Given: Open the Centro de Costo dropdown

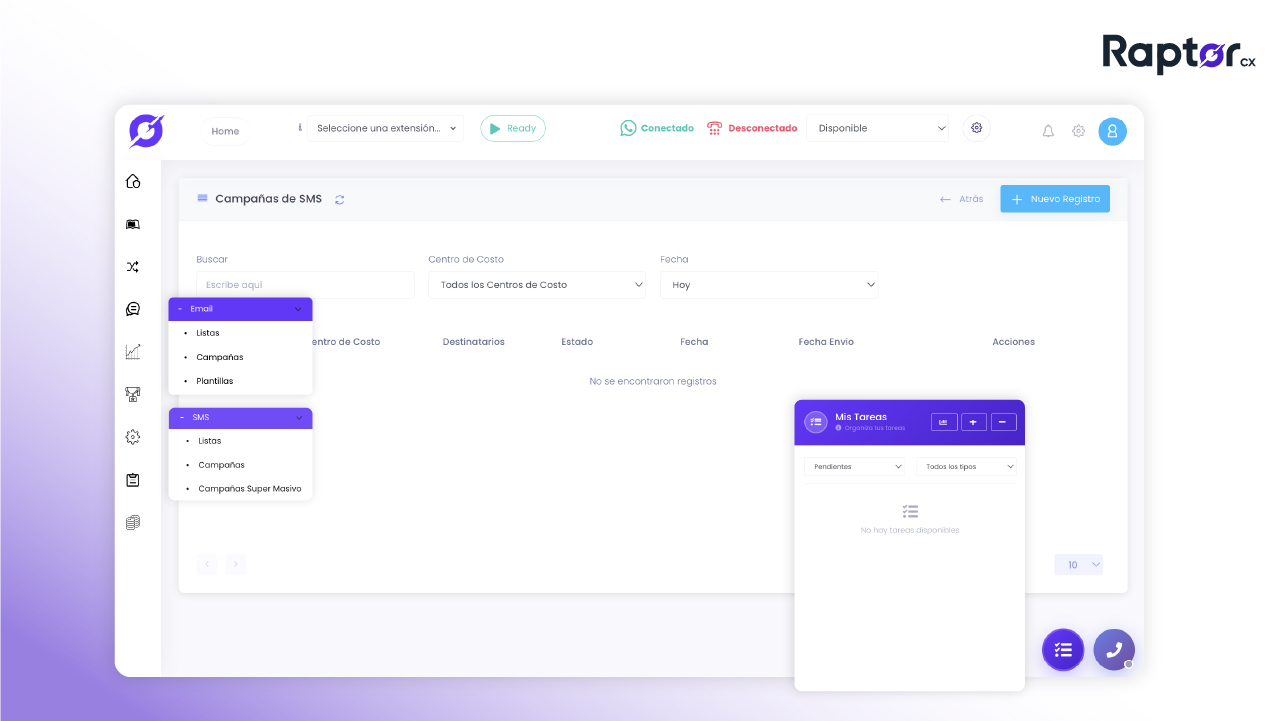Looking at the screenshot, I should coord(537,285).
